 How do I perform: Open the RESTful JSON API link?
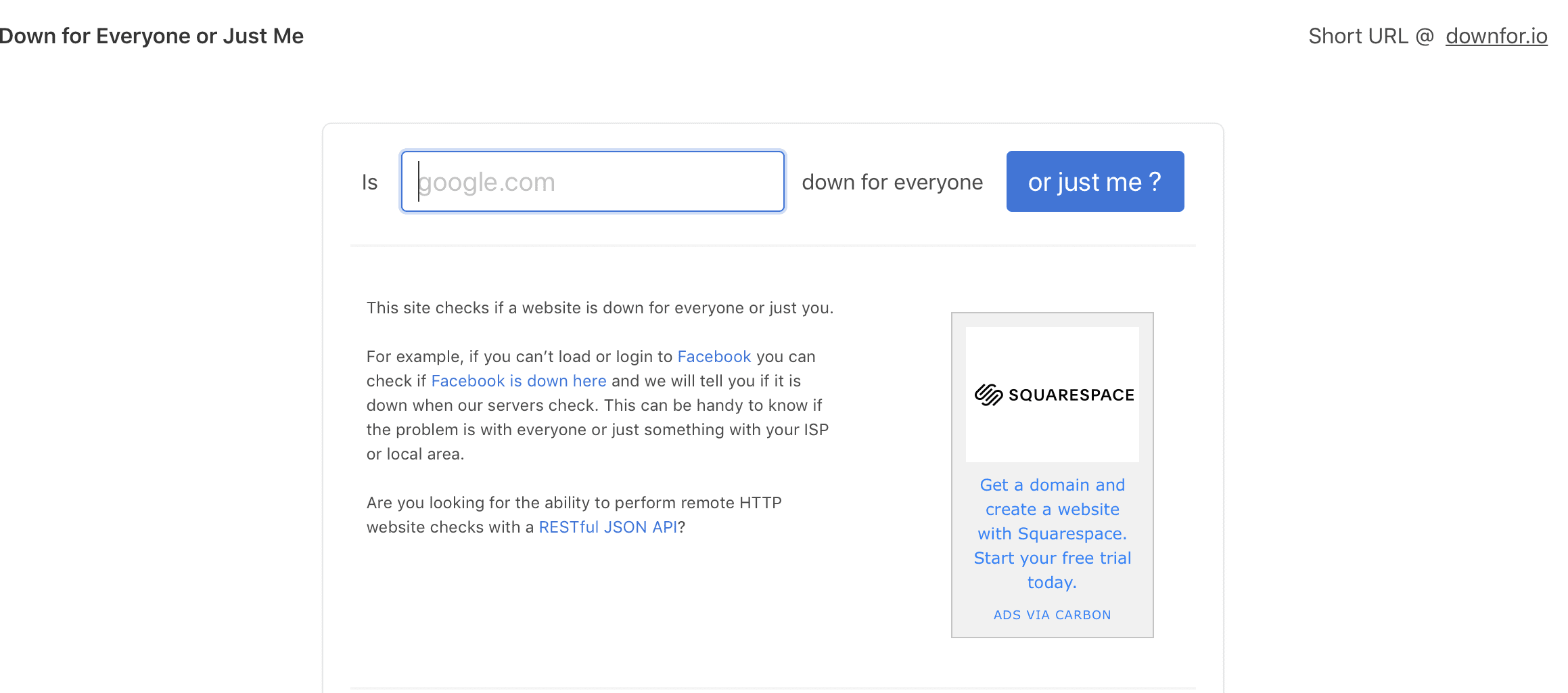click(608, 527)
